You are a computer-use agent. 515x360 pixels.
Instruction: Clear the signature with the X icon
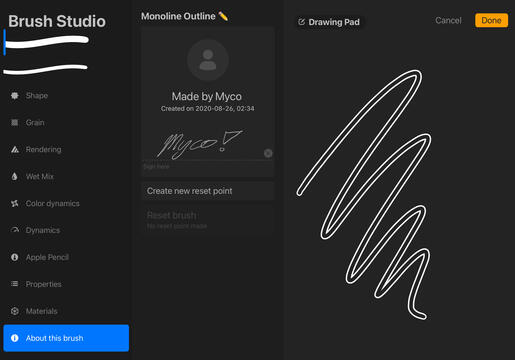(x=268, y=153)
